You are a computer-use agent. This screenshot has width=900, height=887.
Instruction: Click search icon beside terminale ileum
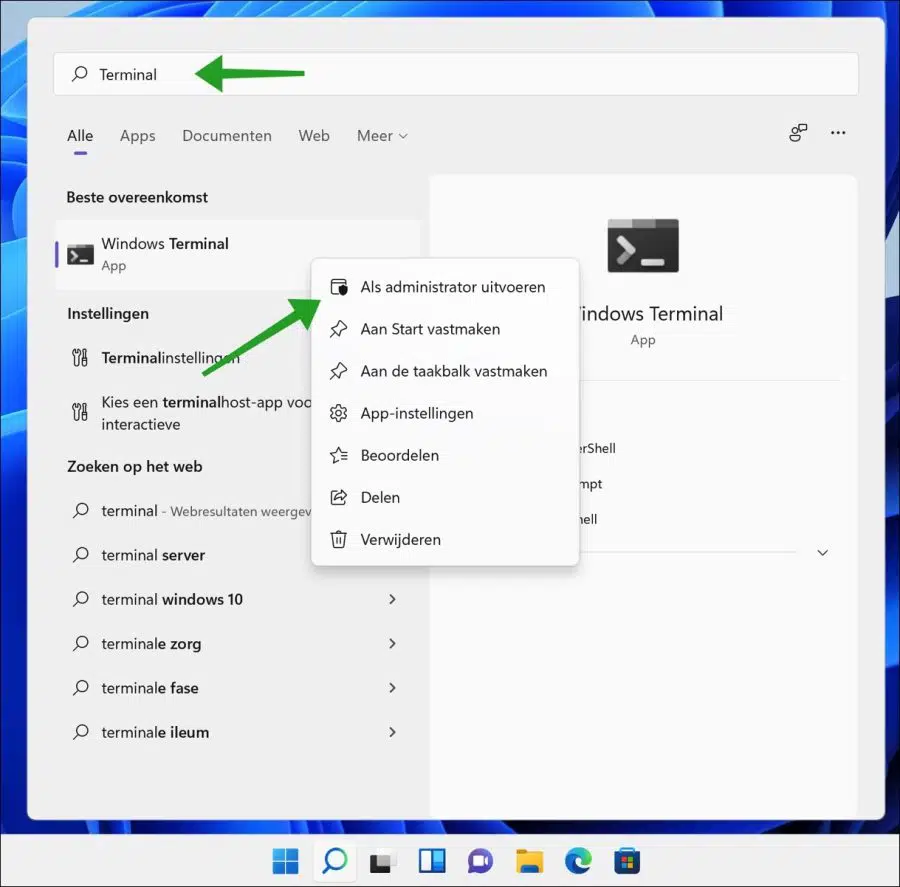tap(81, 731)
